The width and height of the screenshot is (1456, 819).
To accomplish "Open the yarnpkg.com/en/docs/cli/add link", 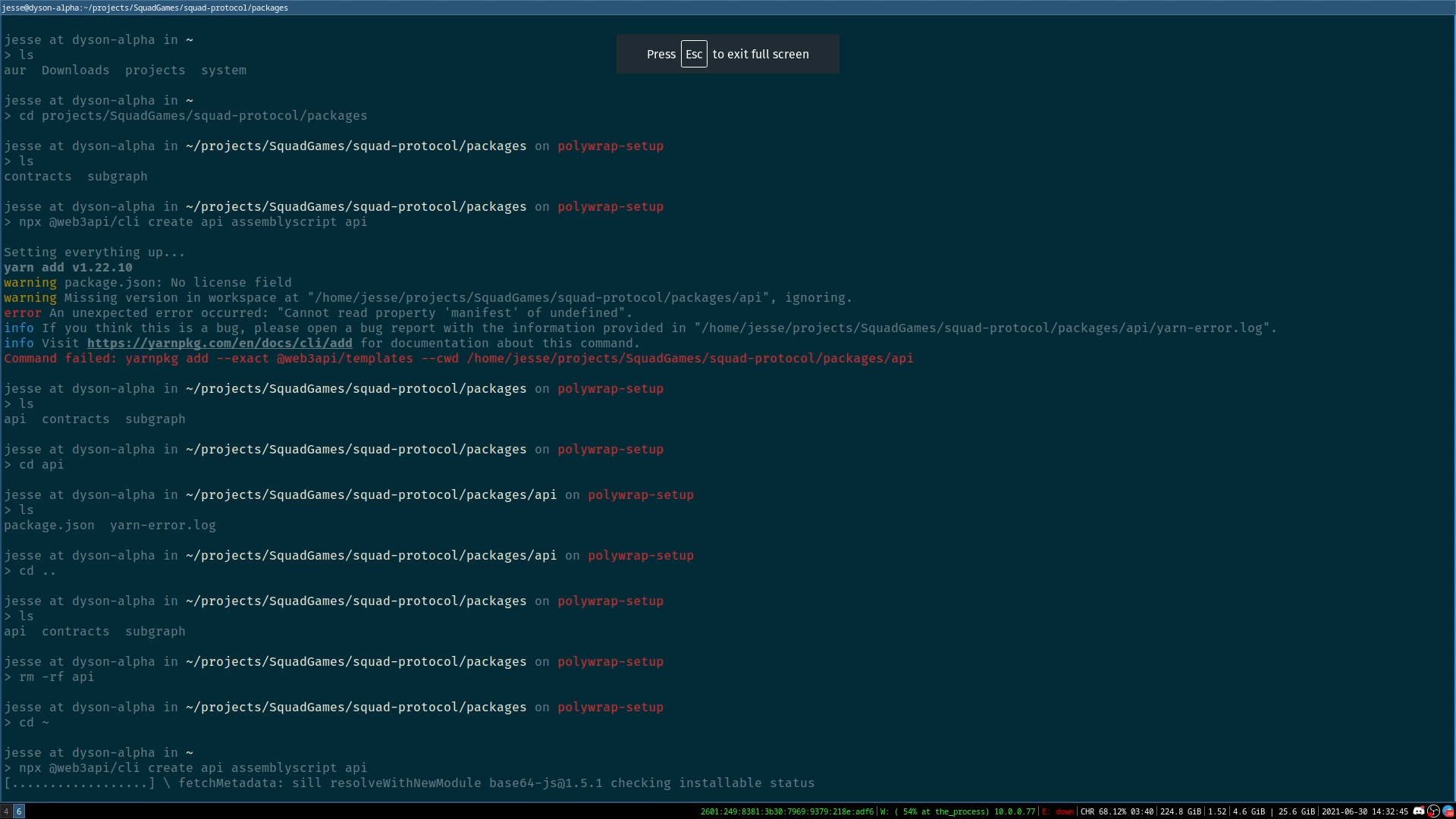I will tap(221, 343).
